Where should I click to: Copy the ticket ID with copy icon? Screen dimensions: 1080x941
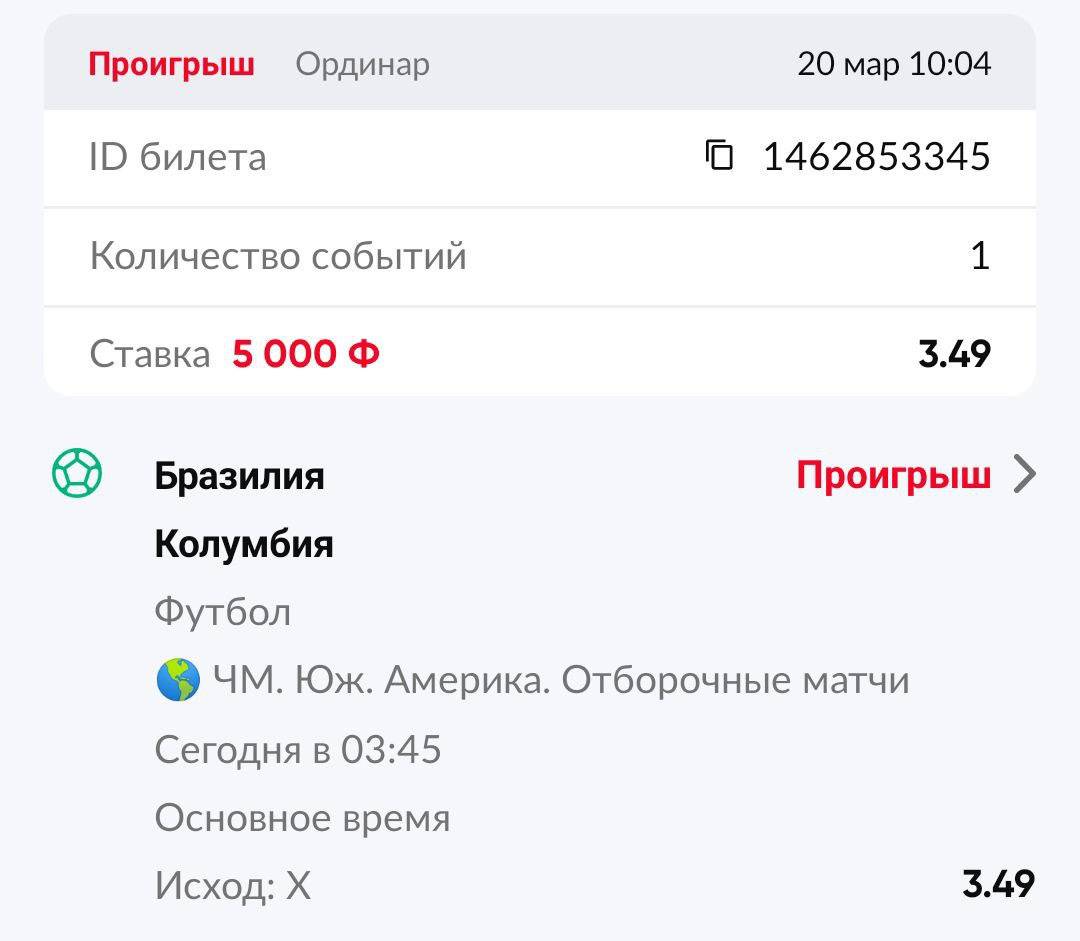[720, 156]
